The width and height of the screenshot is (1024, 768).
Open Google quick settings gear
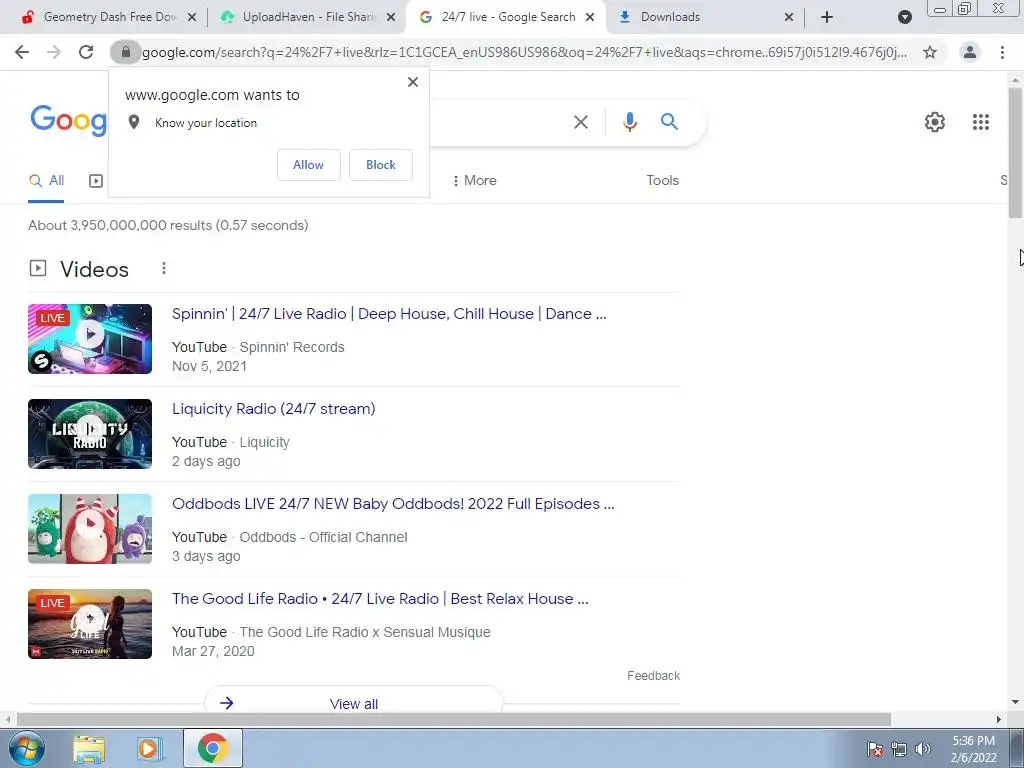(935, 122)
